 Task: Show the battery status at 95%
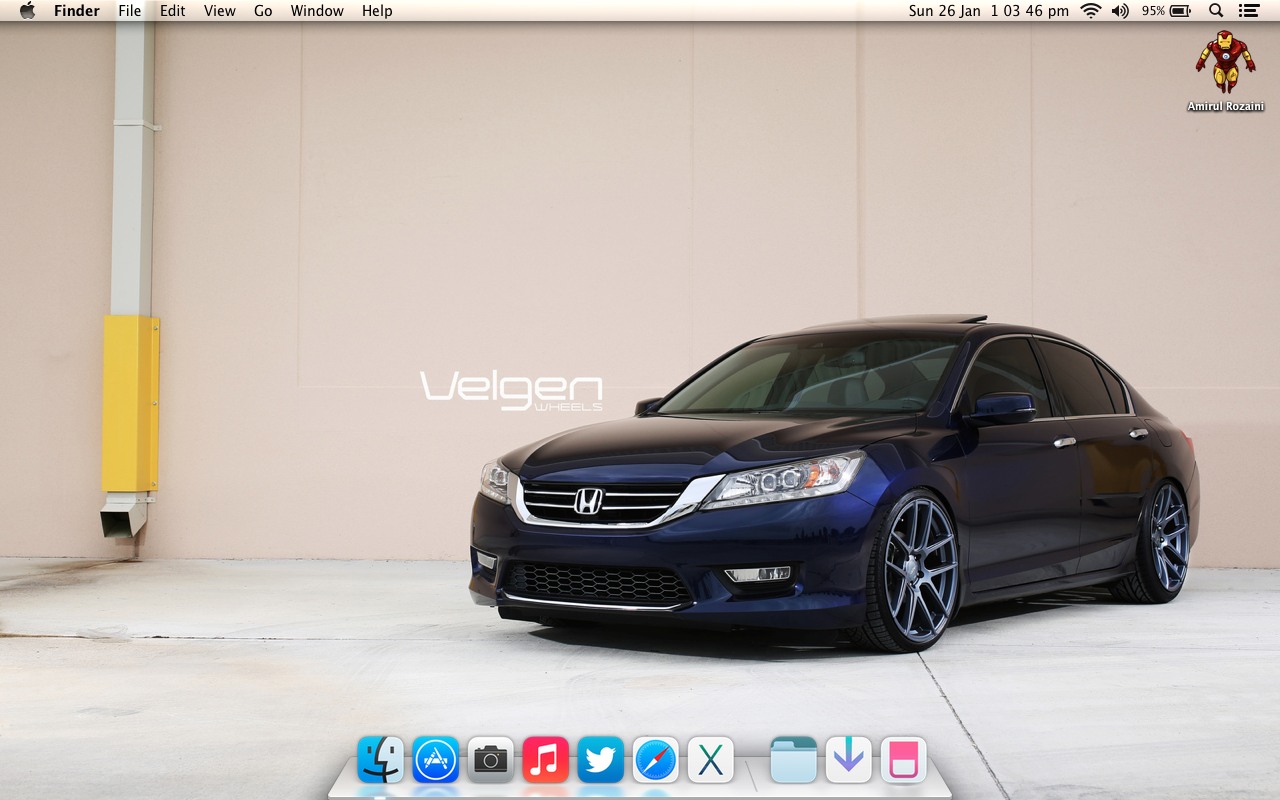[x=1166, y=11]
